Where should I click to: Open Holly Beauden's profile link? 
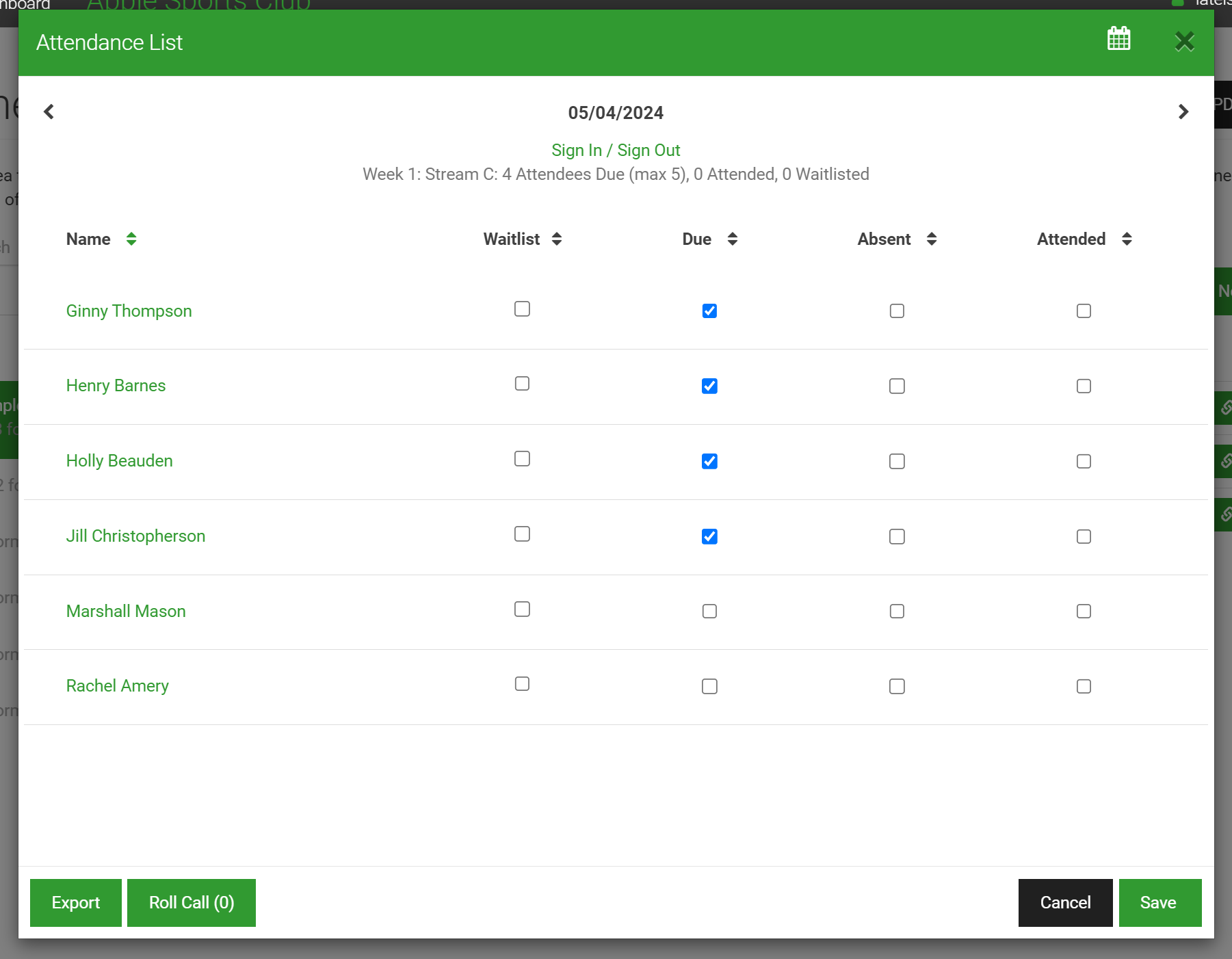[x=119, y=461]
